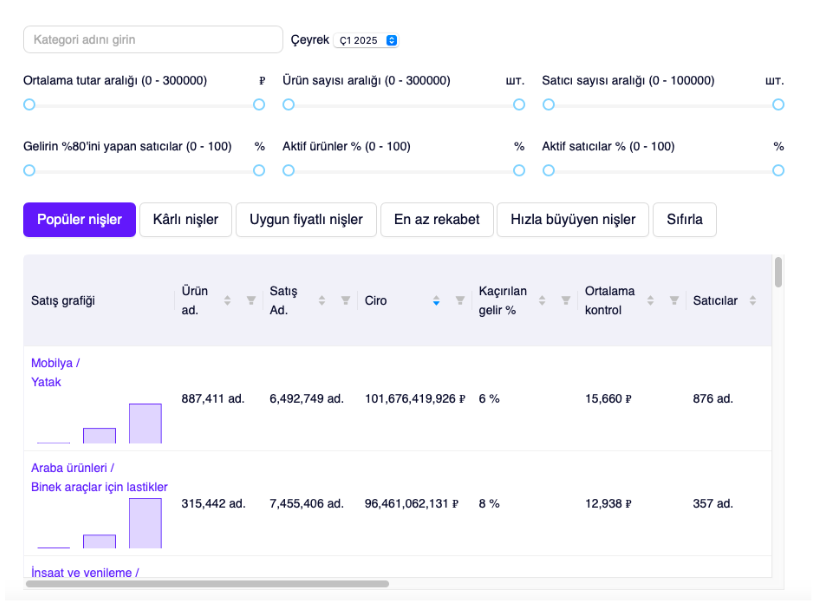Screen dimensions: 816x606
Task: Click filter icon in Ürün ad. column
Action: click(251, 300)
